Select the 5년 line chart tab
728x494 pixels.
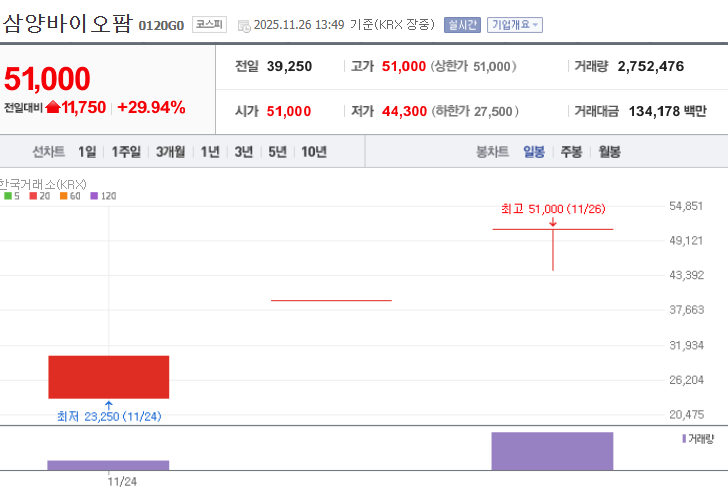click(278, 152)
